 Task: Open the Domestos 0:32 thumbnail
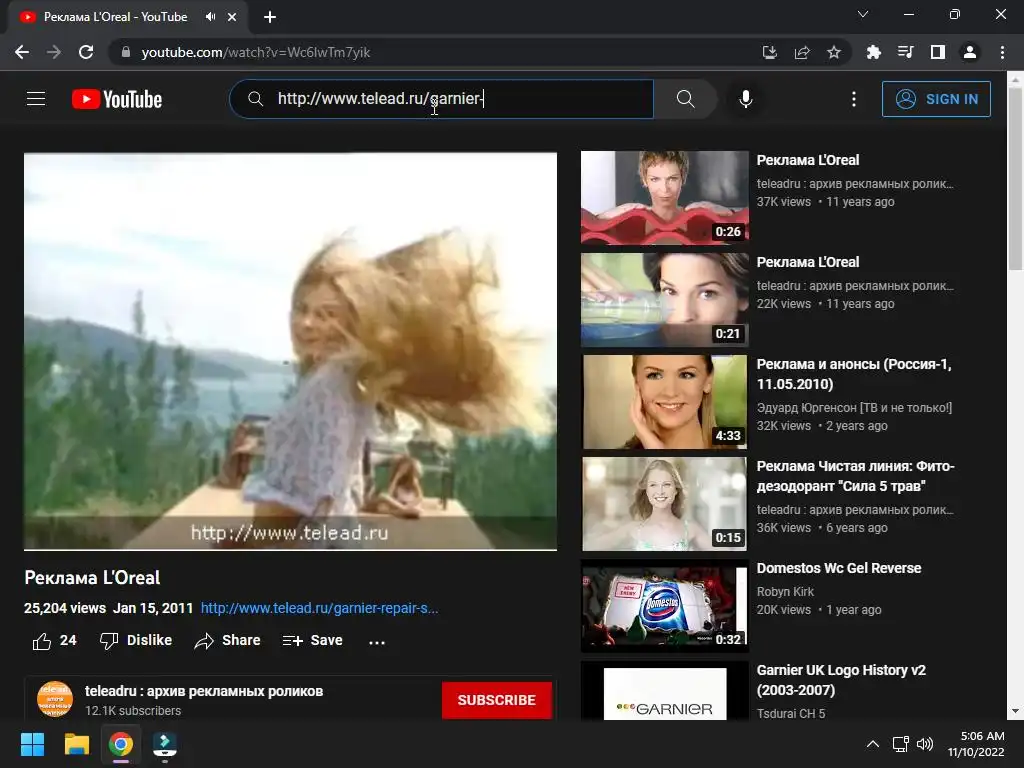coord(664,606)
